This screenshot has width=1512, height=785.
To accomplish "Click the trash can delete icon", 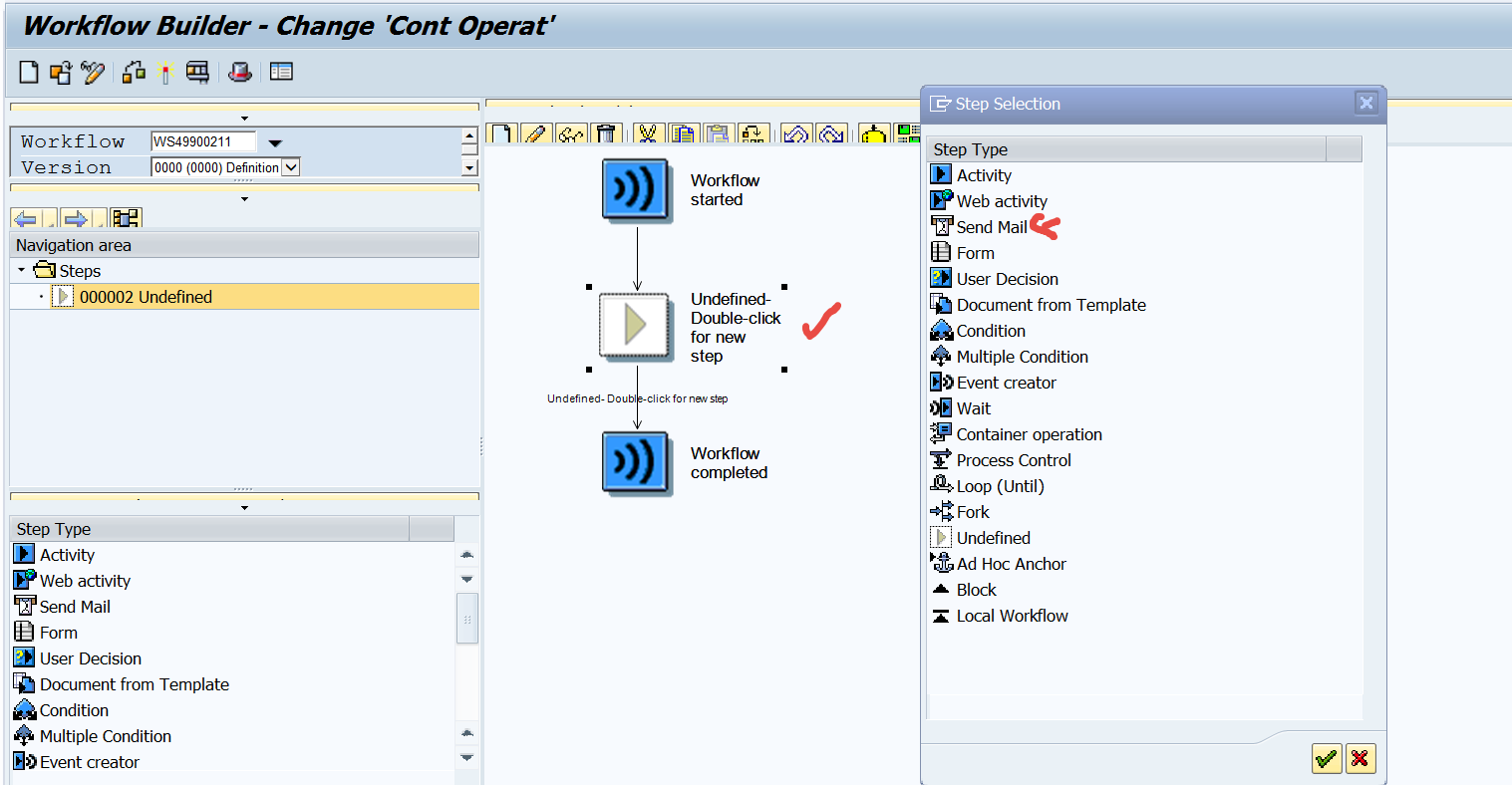I will click(605, 134).
